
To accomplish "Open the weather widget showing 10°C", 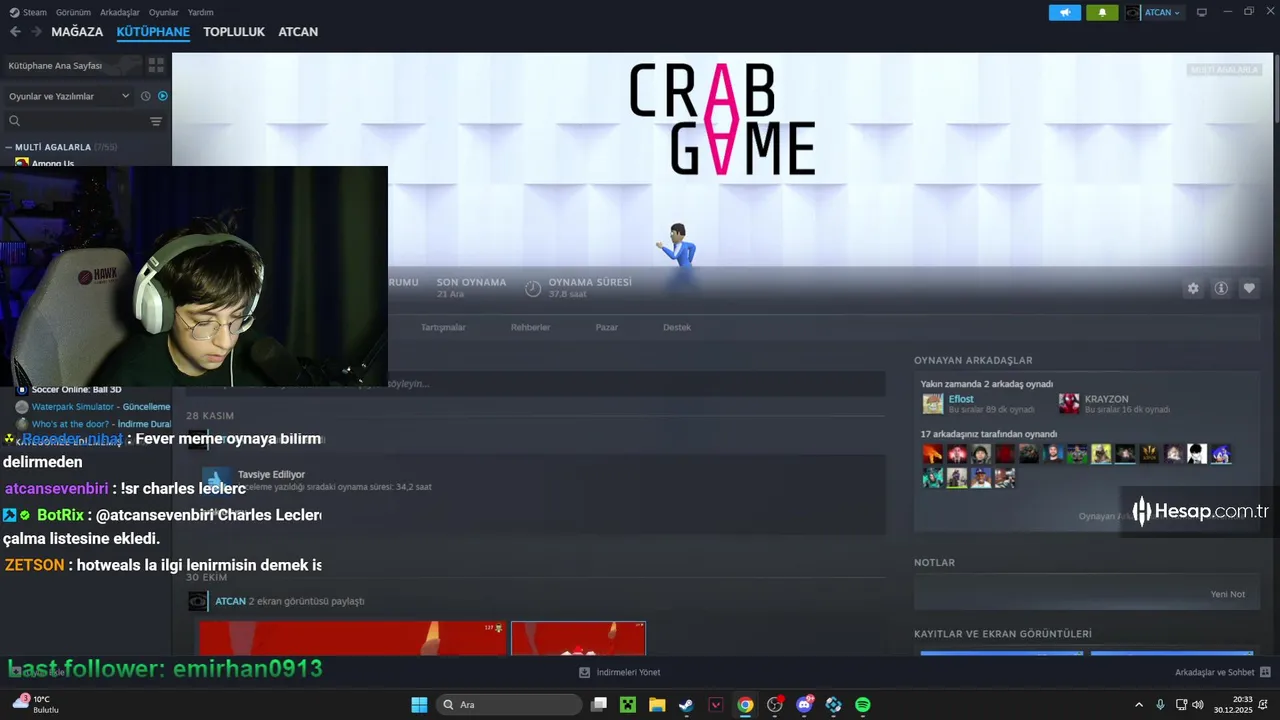I will [x=35, y=704].
